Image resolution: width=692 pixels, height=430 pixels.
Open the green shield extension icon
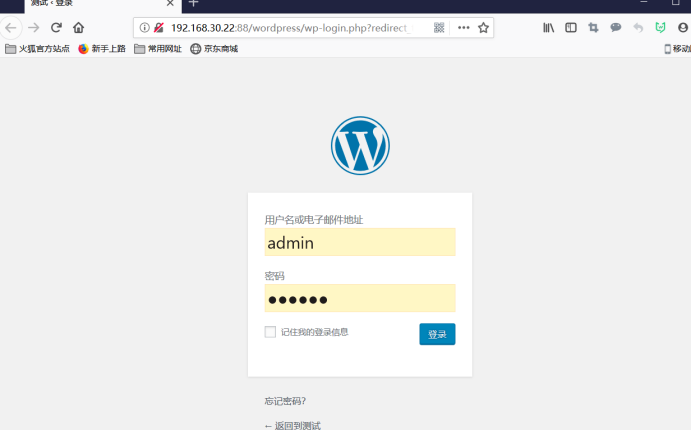pos(660,28)
